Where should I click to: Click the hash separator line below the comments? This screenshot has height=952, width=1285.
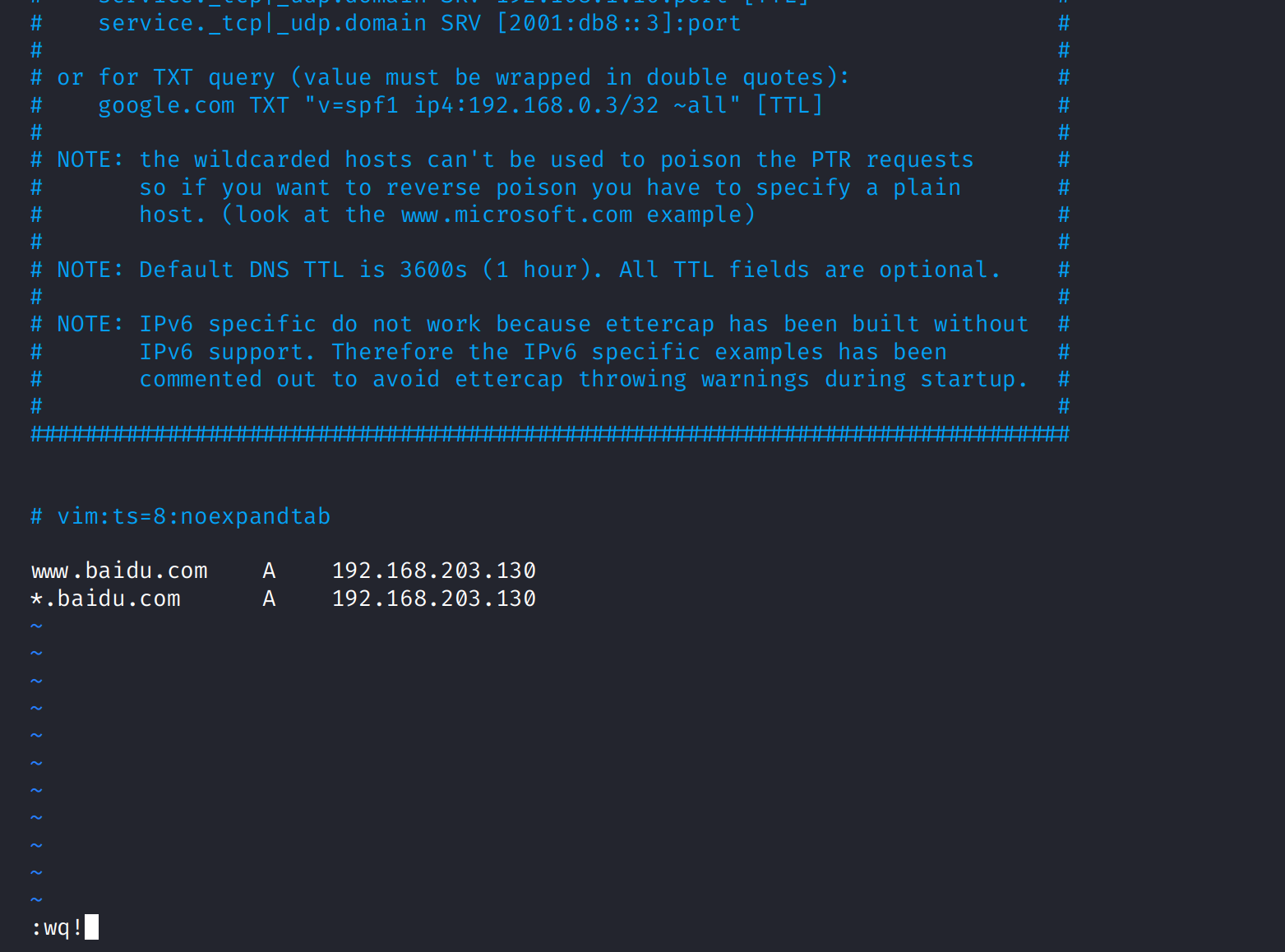[550, 434]
